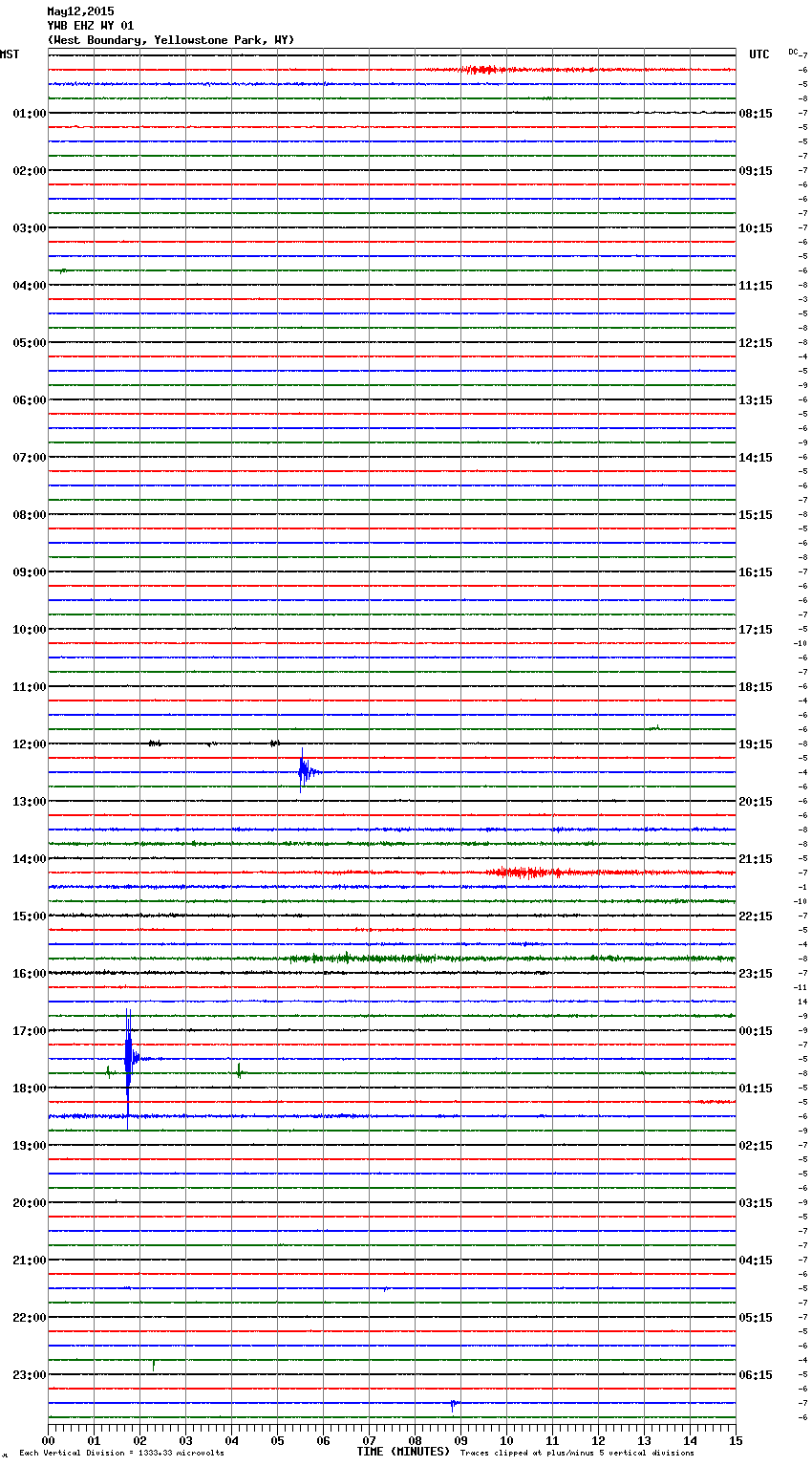
Task: Click the 15 minute tick label
Action: (x=736, y=1440)
